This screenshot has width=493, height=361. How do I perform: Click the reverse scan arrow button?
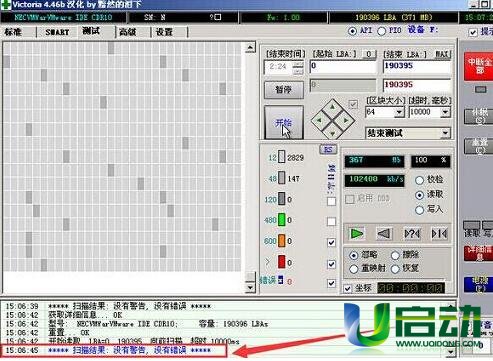384,234
